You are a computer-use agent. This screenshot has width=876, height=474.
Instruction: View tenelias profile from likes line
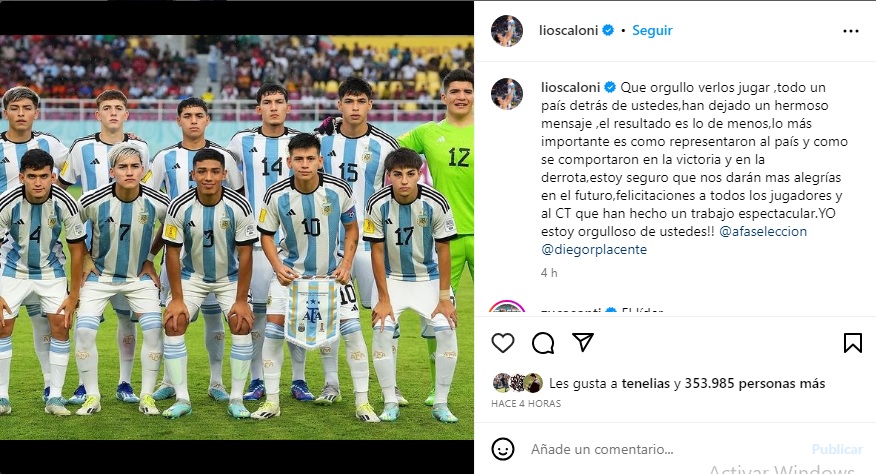[x=645, y=383]
